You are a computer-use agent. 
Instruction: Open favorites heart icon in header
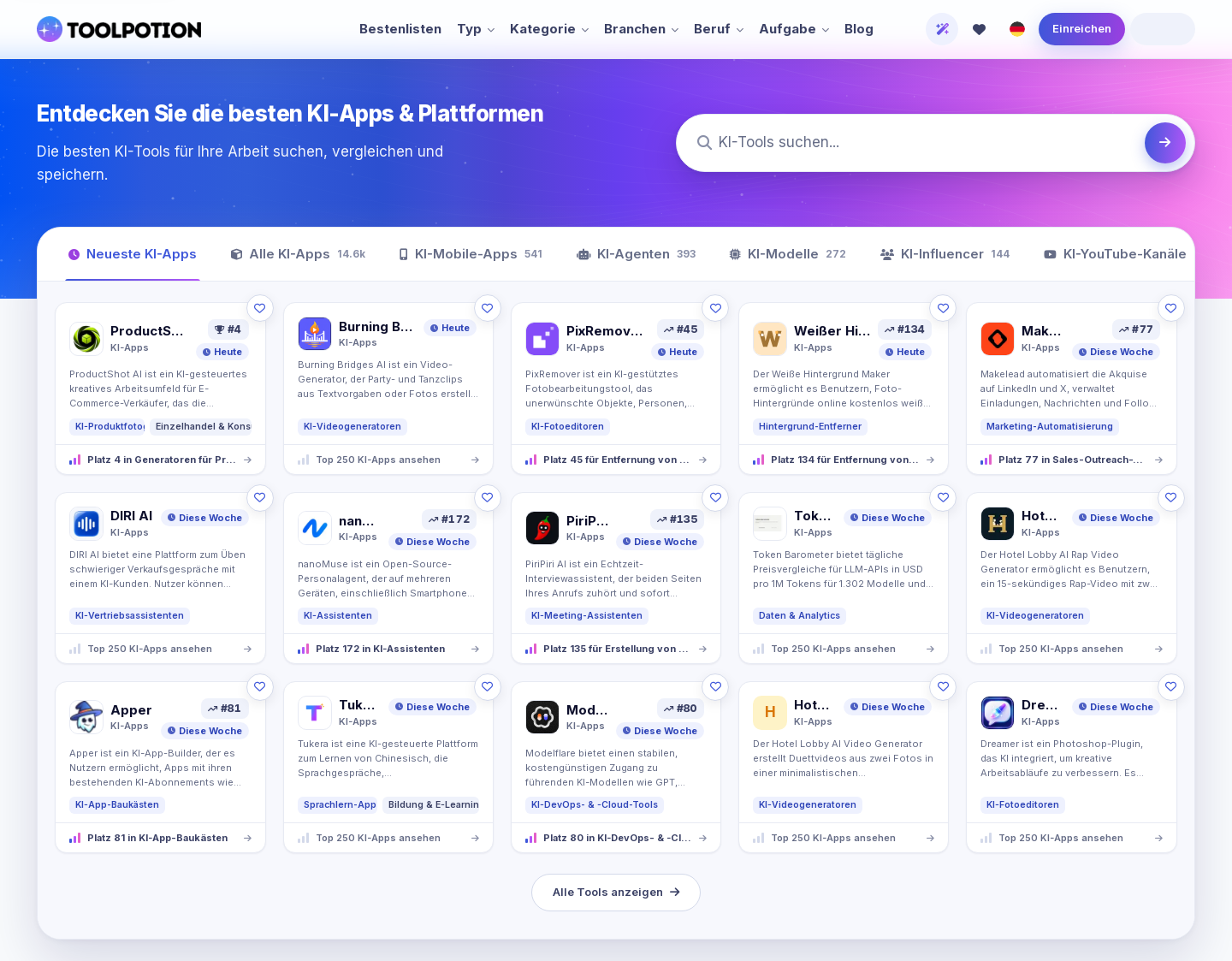[x=980, y=29]
